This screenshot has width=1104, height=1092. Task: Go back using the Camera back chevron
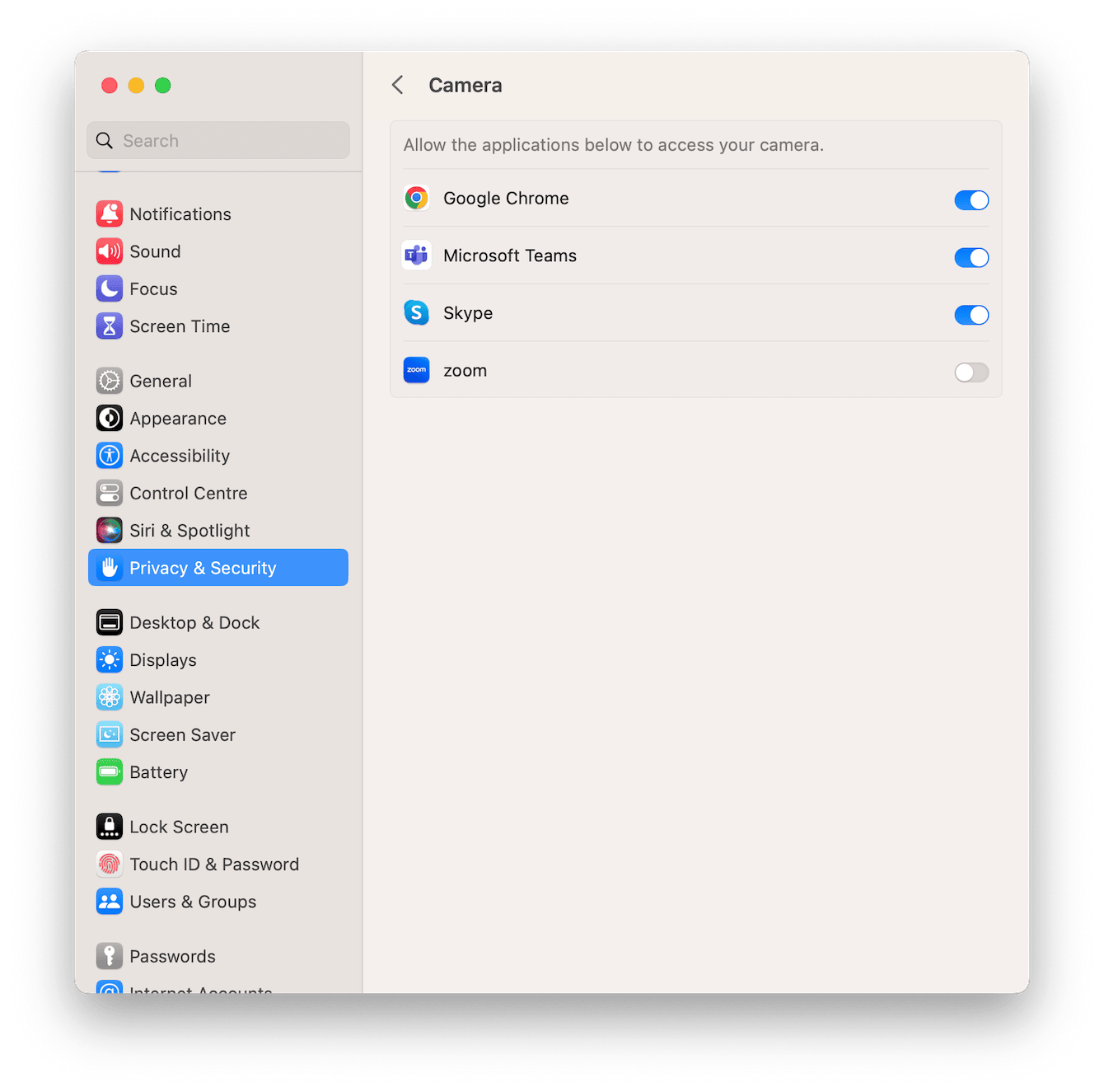[x=398, y=84]
